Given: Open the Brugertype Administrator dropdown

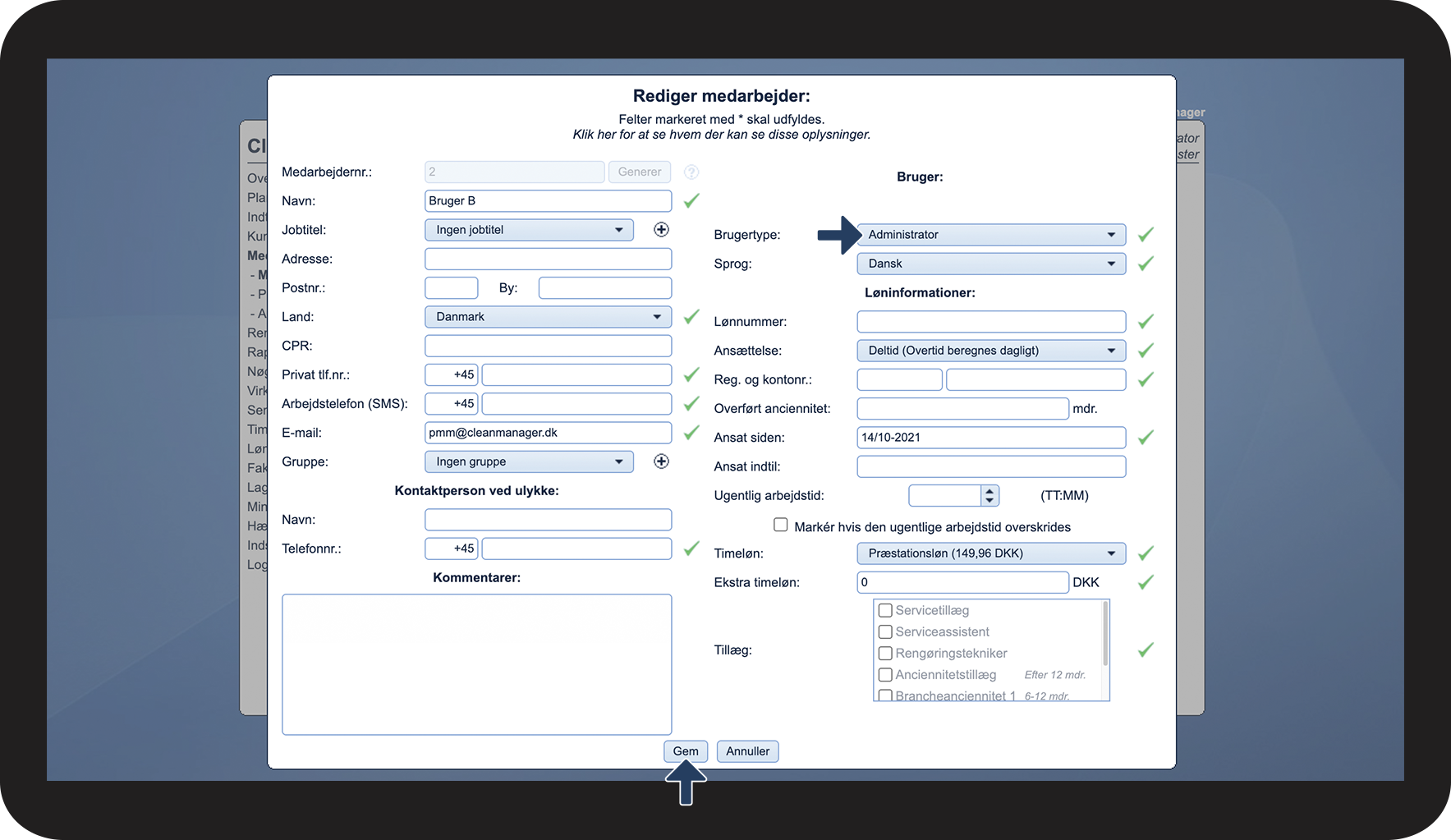Looking at the screenshot, I should coord(991,235).
